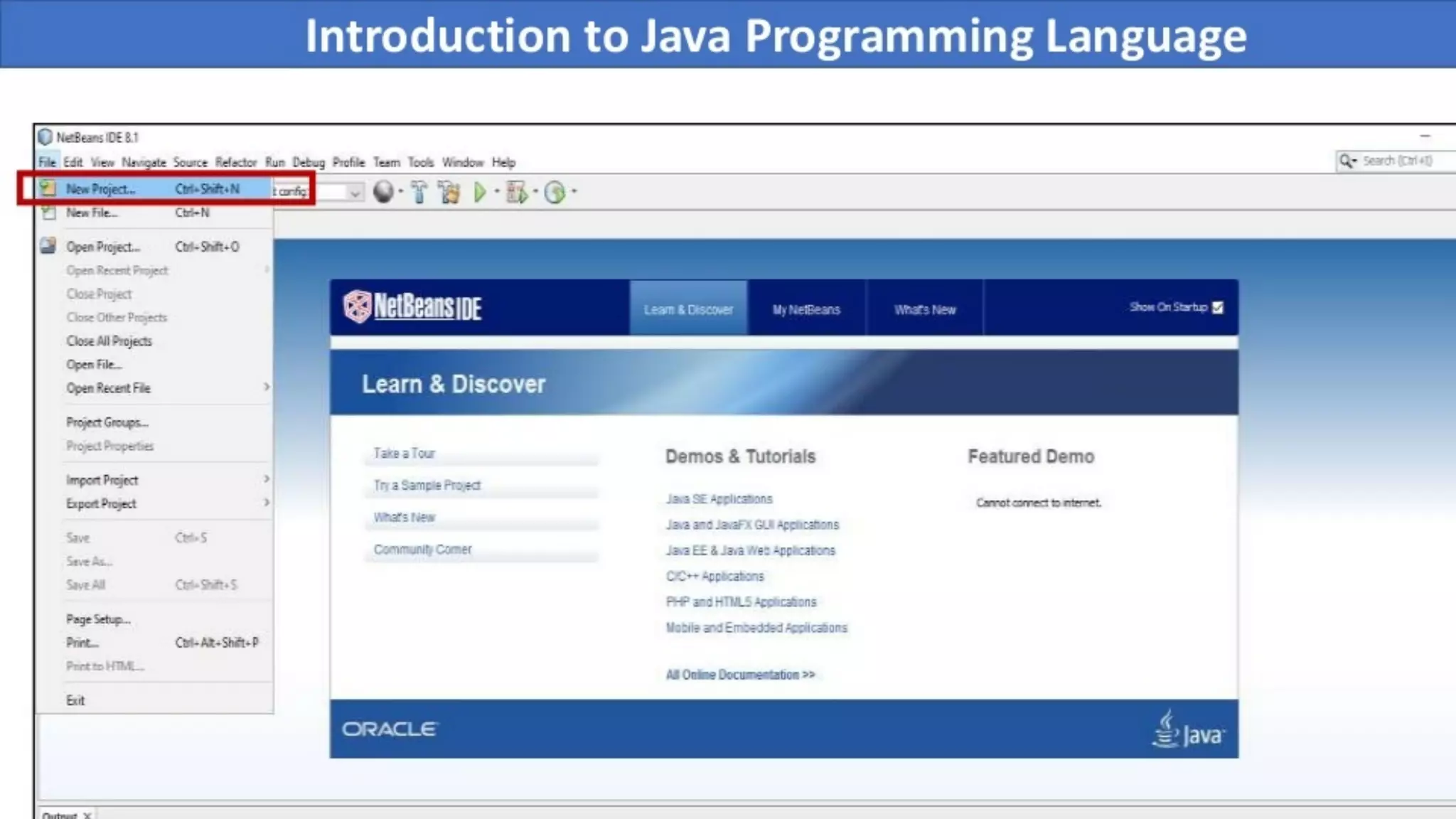The image size is (1456, 819).
Task: Open the Refactor menu
Action: point(235,162)
